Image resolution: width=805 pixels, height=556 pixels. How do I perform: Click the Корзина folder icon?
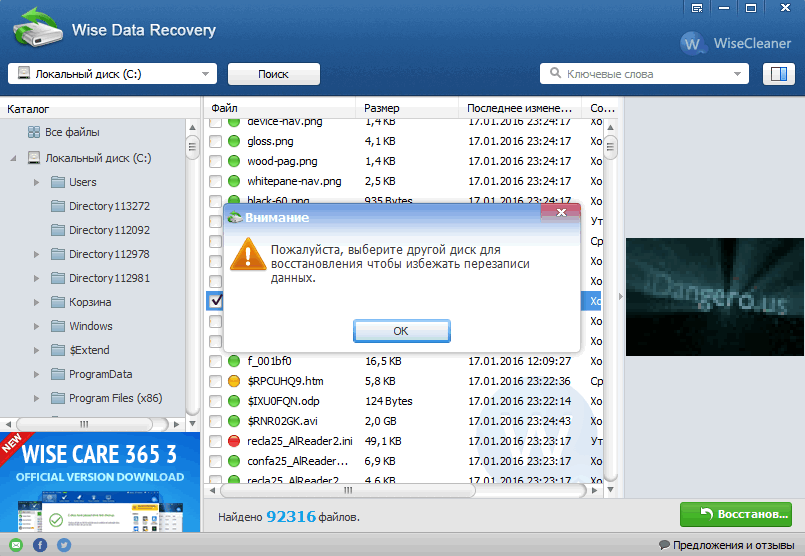[59, 302]
